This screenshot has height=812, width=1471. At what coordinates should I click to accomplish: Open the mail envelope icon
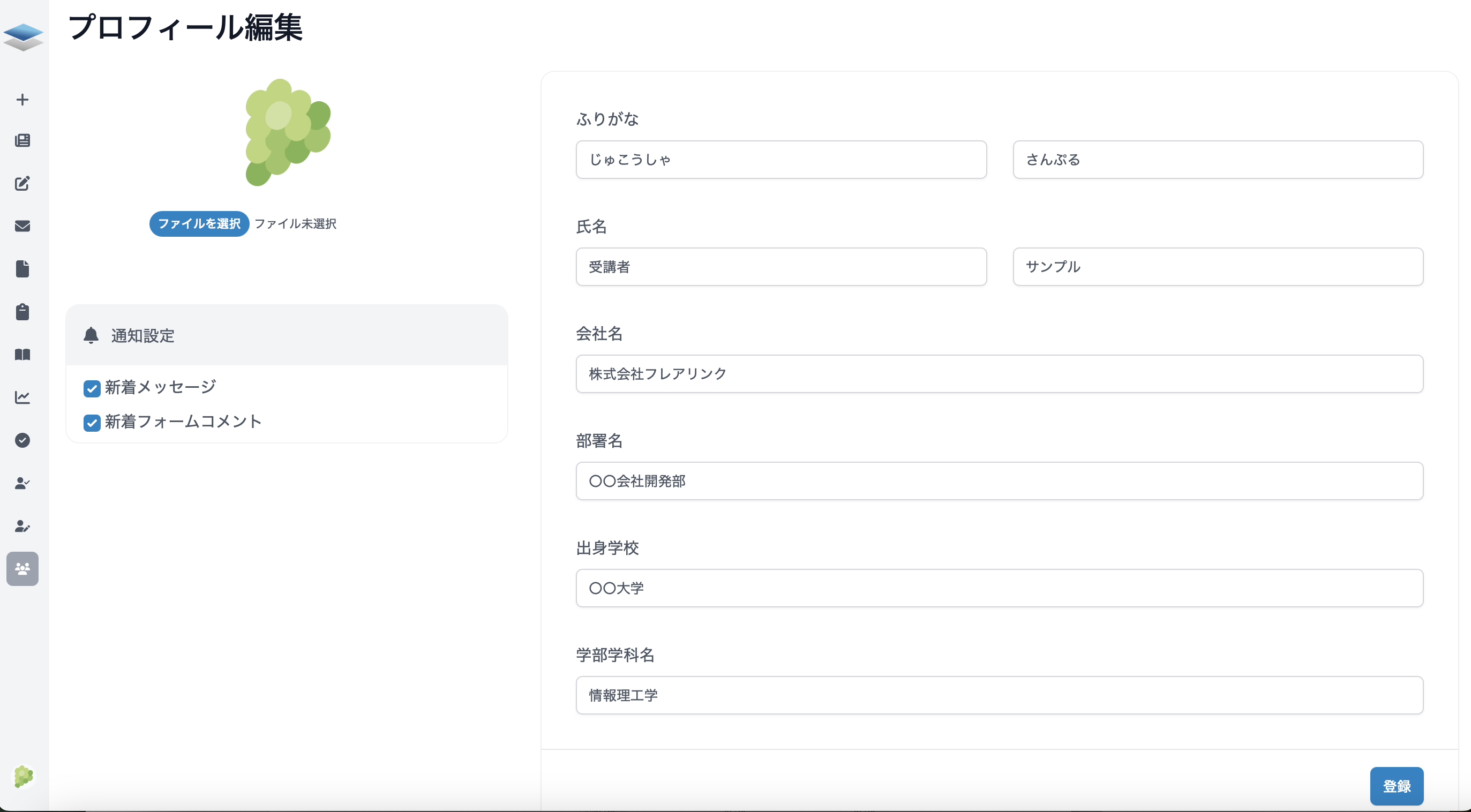click(x=22, y=226)
